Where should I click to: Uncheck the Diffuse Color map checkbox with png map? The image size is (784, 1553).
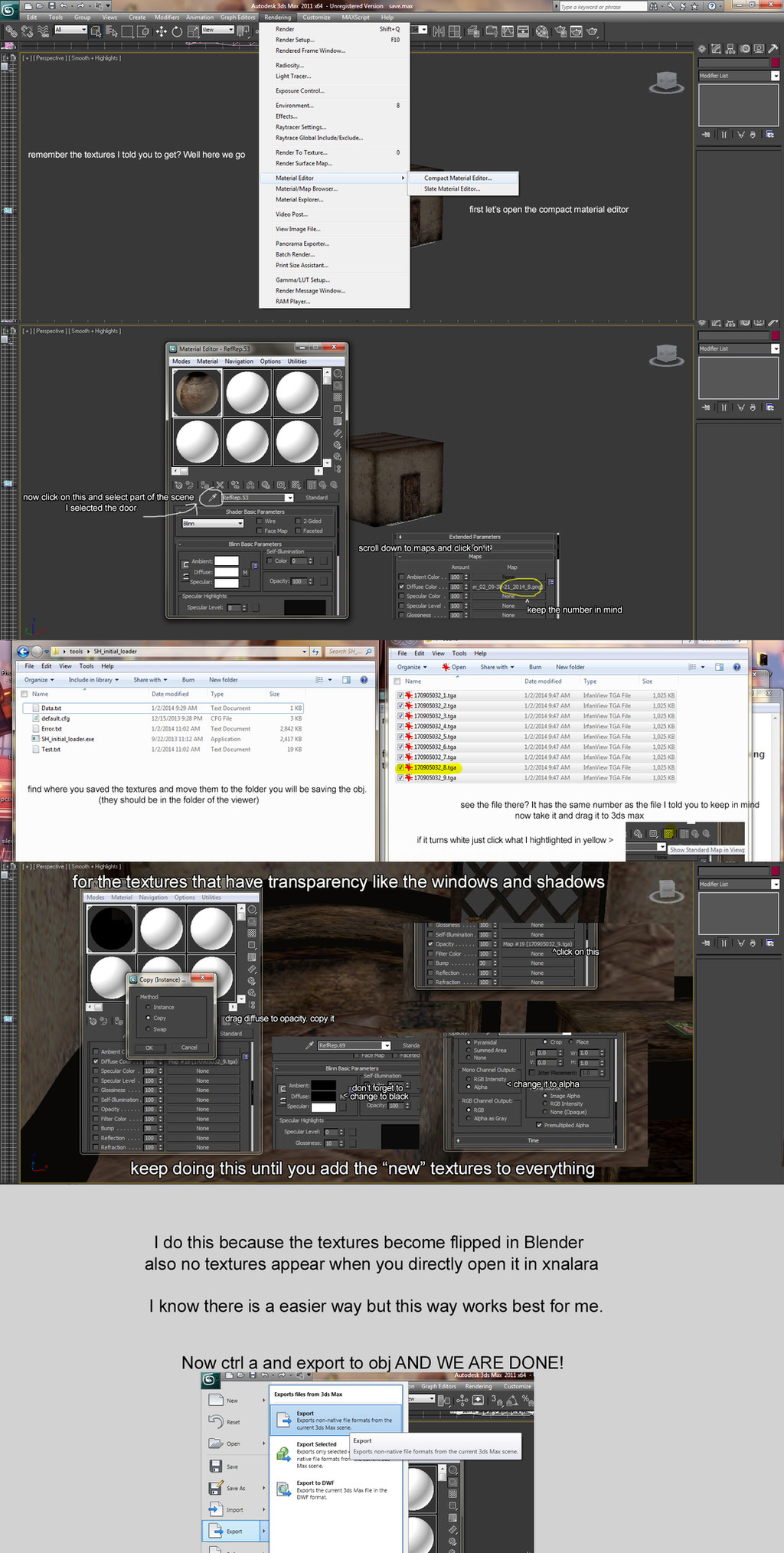pos(401,587)
